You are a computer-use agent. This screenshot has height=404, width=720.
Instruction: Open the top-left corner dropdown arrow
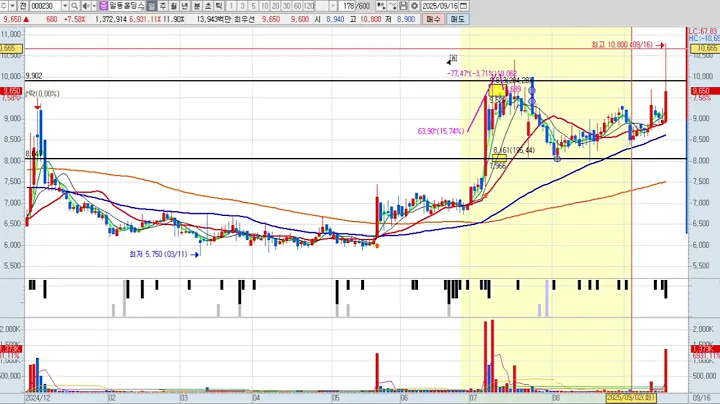tap(12, 6)
